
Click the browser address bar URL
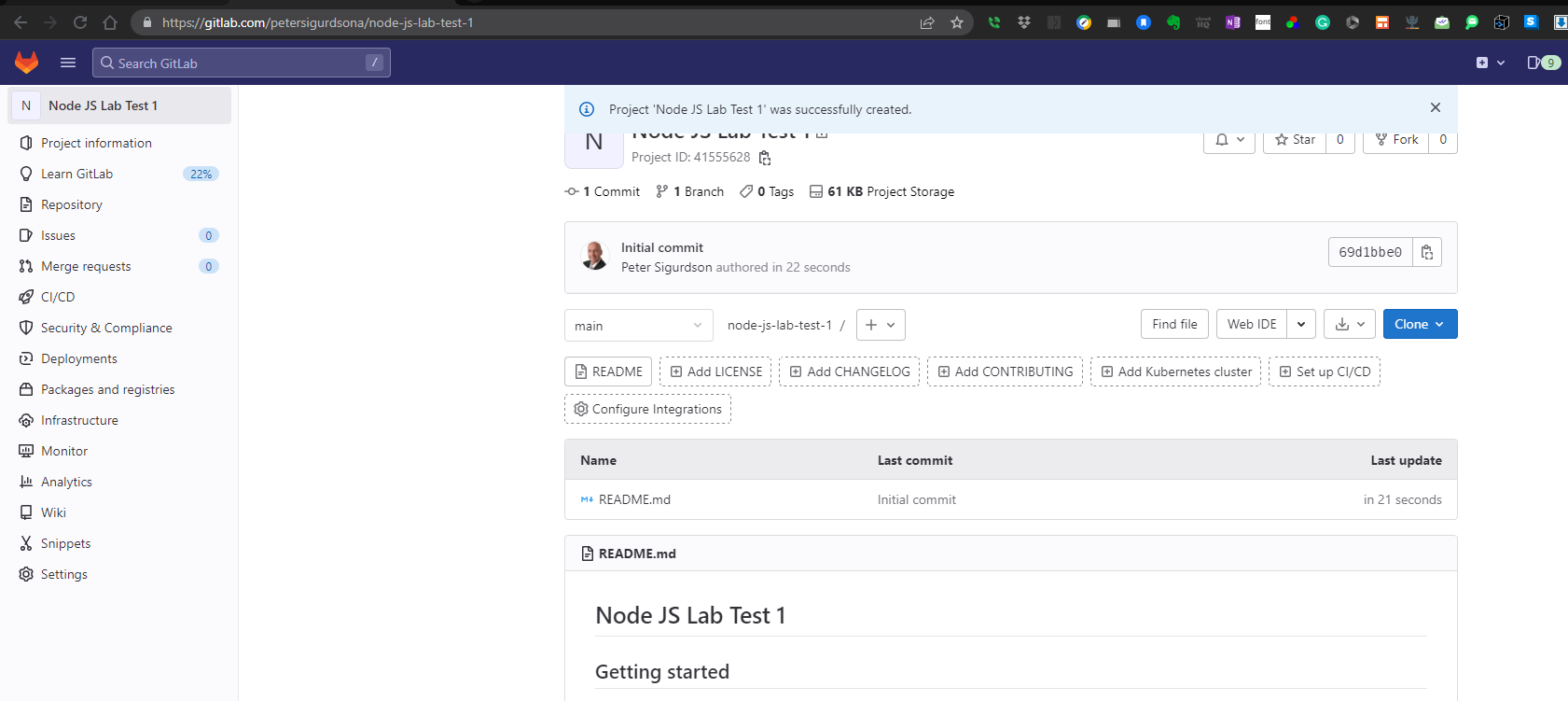pyautogui.click(x=318, y=22)
